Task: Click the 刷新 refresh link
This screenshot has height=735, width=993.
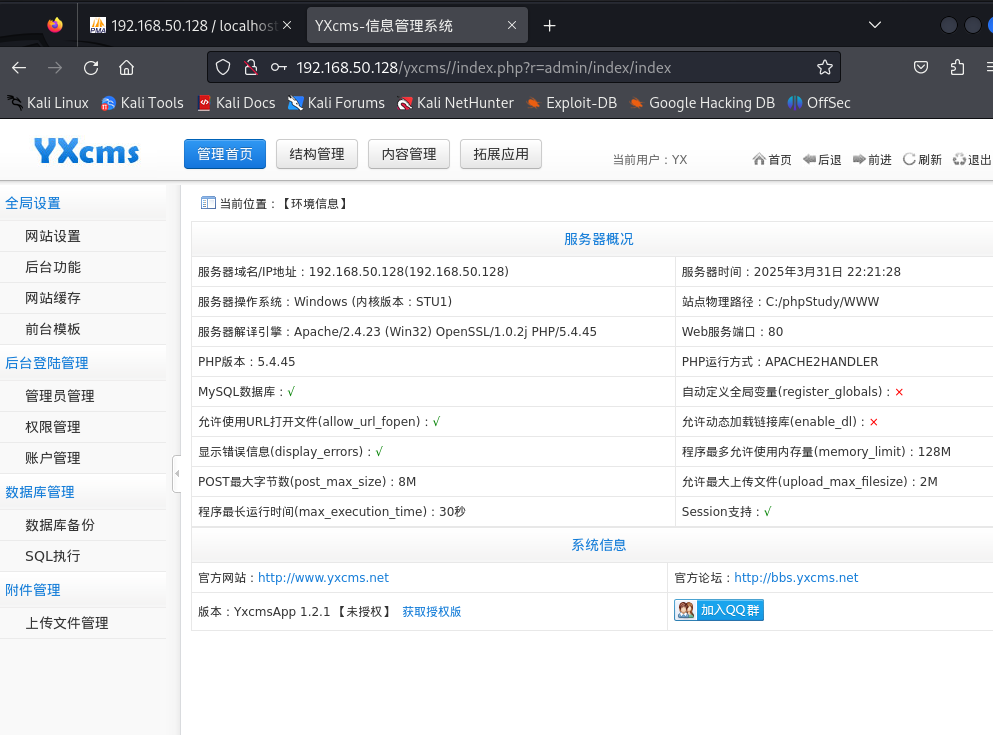Action: pos(922,160)
